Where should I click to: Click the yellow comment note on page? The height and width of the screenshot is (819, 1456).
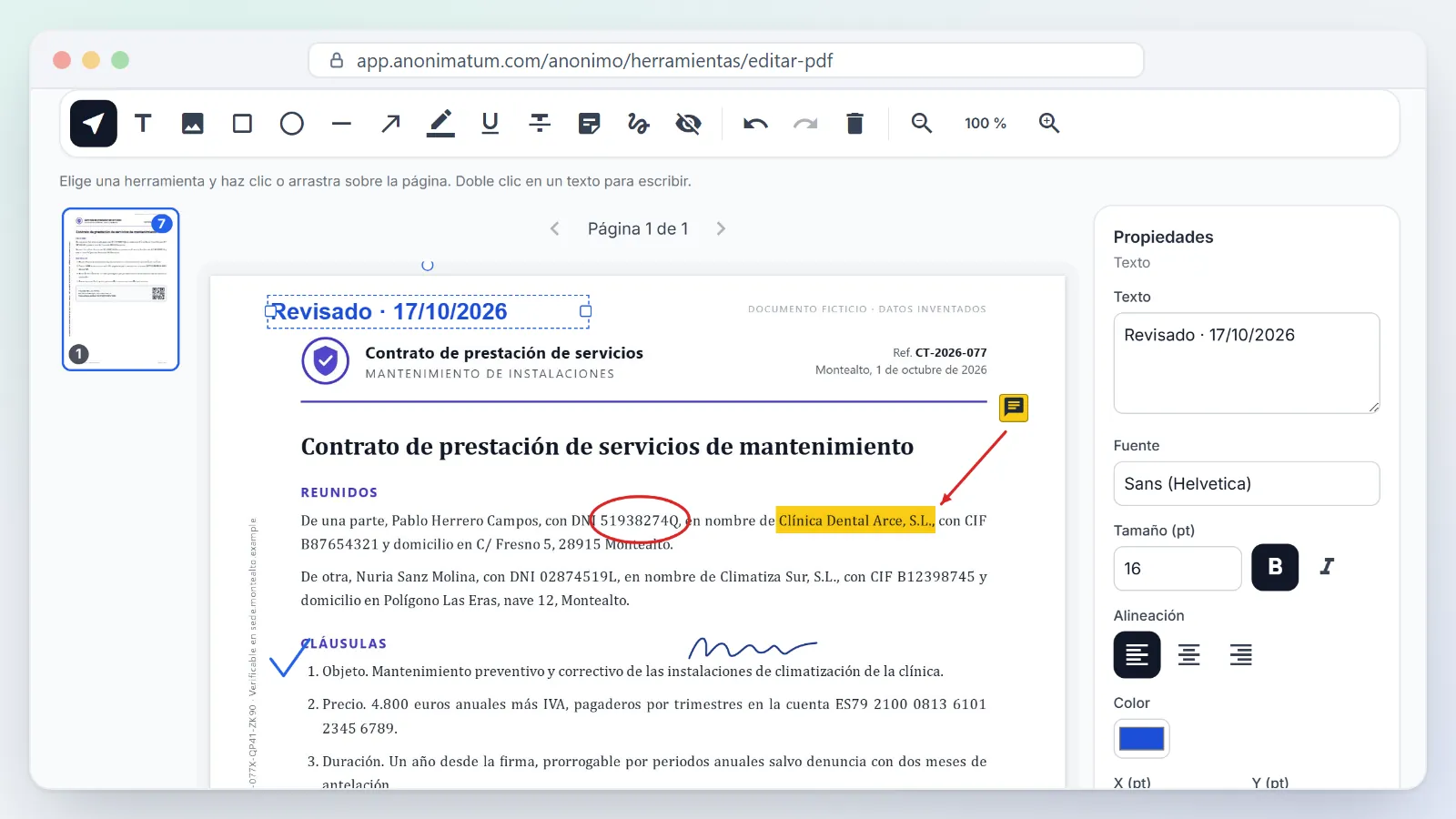[x=1014, y=408]
